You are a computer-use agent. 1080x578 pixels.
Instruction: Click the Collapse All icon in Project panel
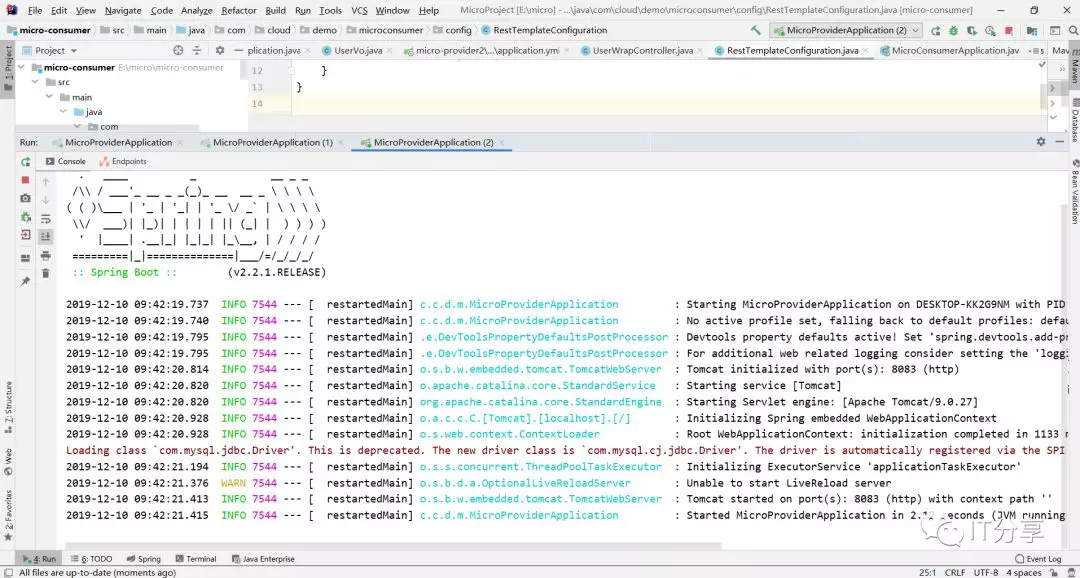click(197, 50)
